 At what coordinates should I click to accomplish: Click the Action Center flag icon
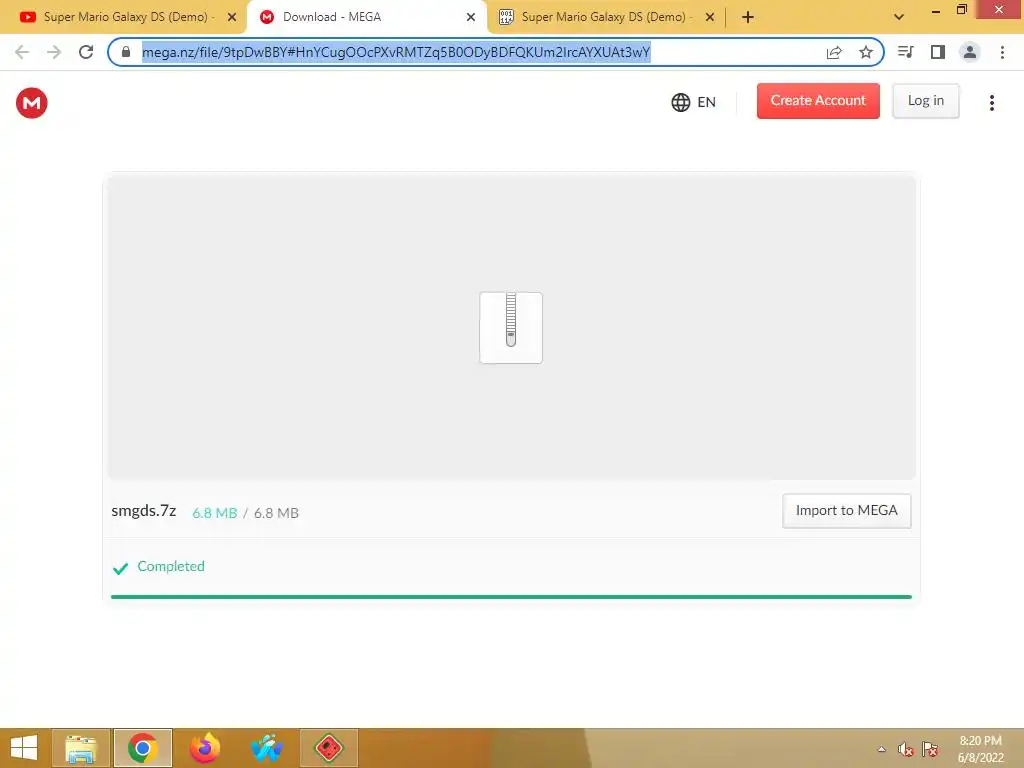tap(930, 749)
